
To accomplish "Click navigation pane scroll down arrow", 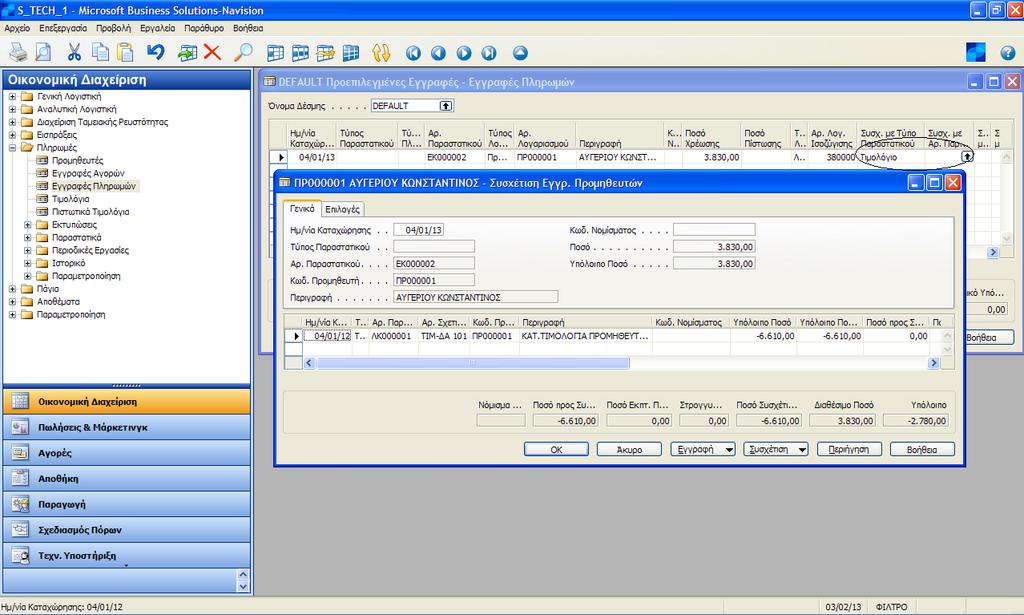I will pyautogui.click(x=243, y=586).
